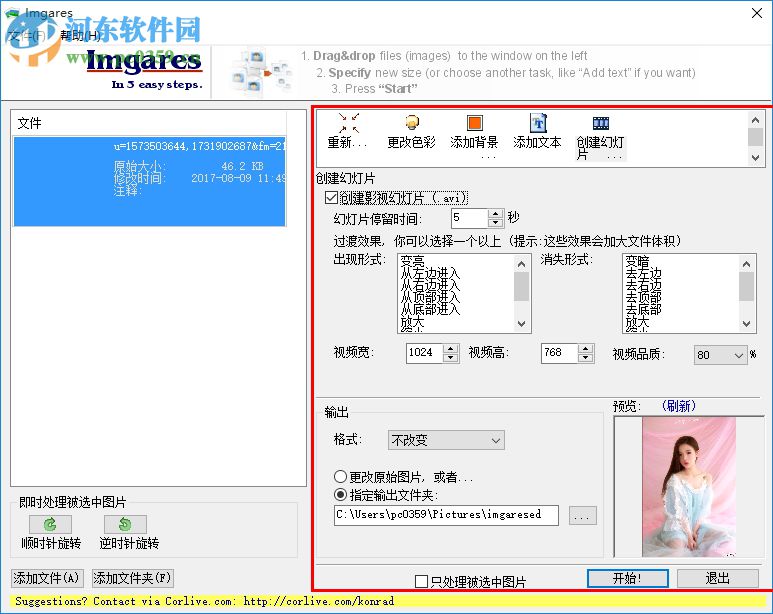The height and width of the screenshot is (614, 773).
Task: Open the 文件(F) menu
Action: click(26, 35)
